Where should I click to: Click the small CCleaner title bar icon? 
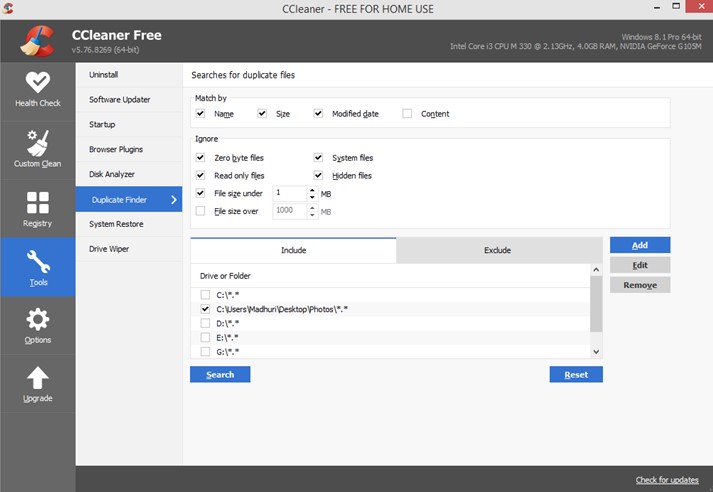(8, 8)
